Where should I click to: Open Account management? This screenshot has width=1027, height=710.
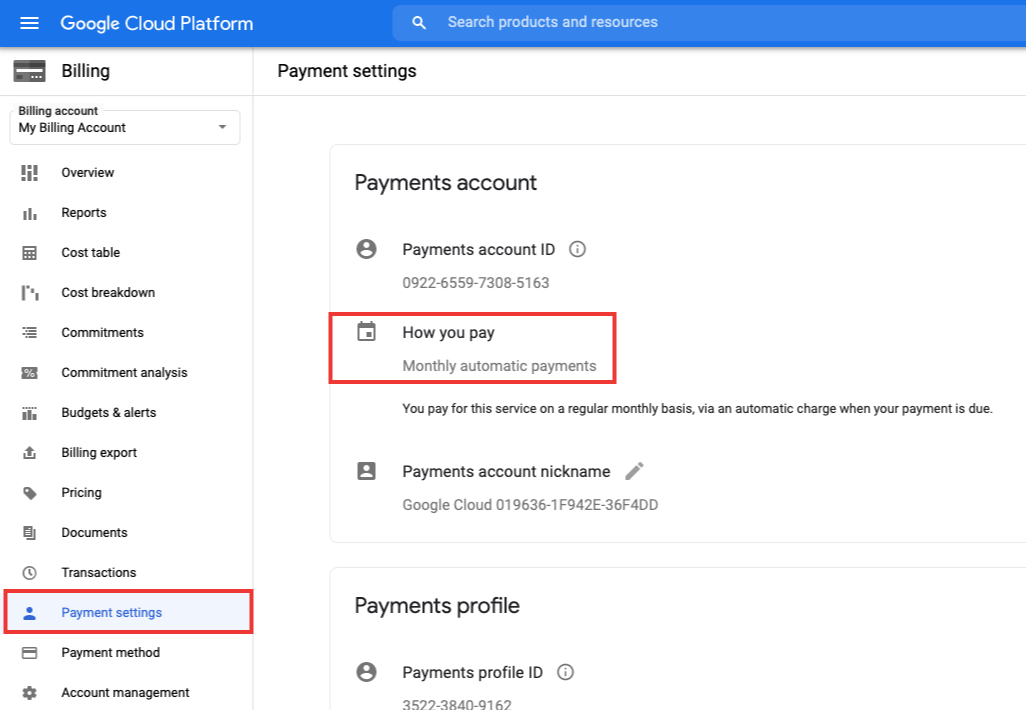pyautogui.click(x=125, y=692)
